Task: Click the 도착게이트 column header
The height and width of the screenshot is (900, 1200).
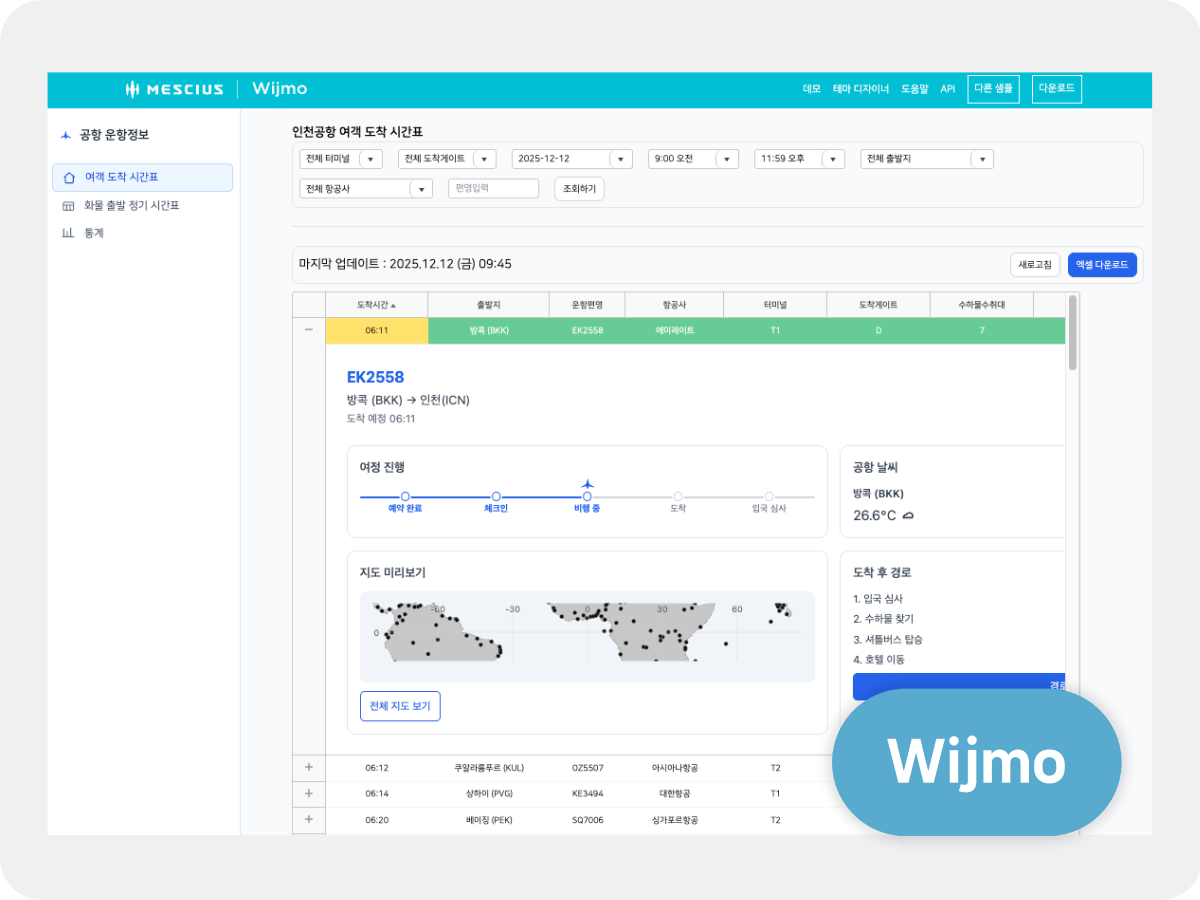Action: [x=879, y=305]
